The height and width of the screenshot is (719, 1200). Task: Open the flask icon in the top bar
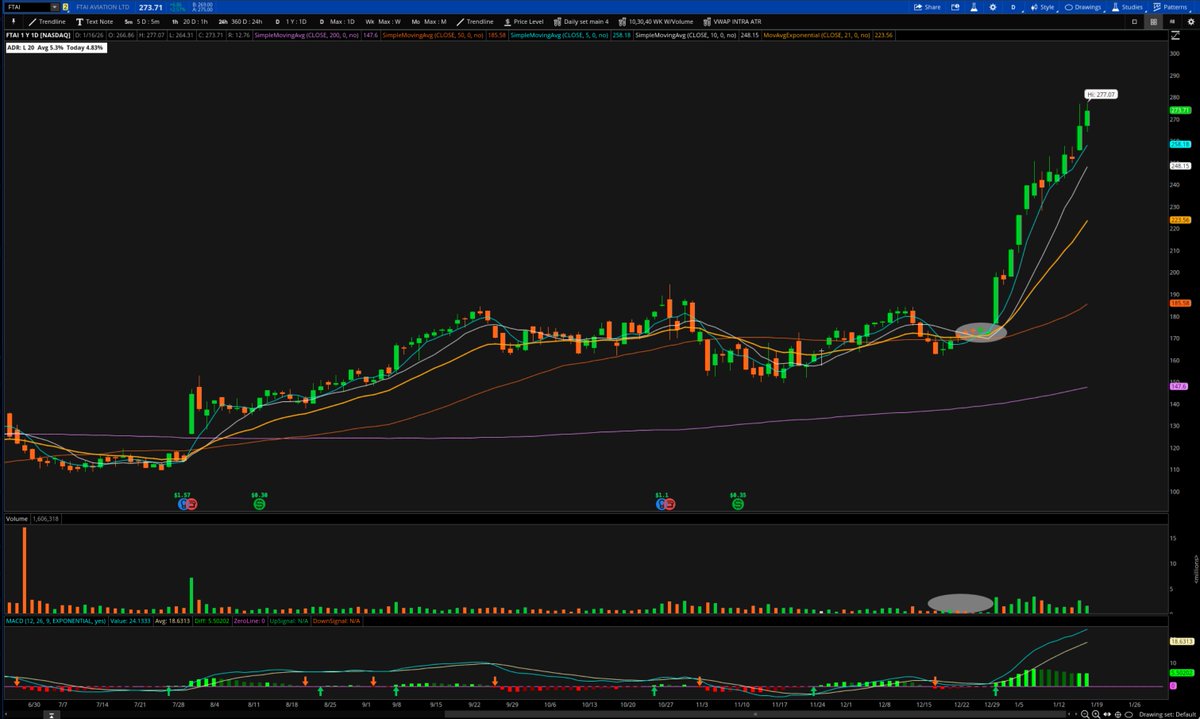point(974,7)
